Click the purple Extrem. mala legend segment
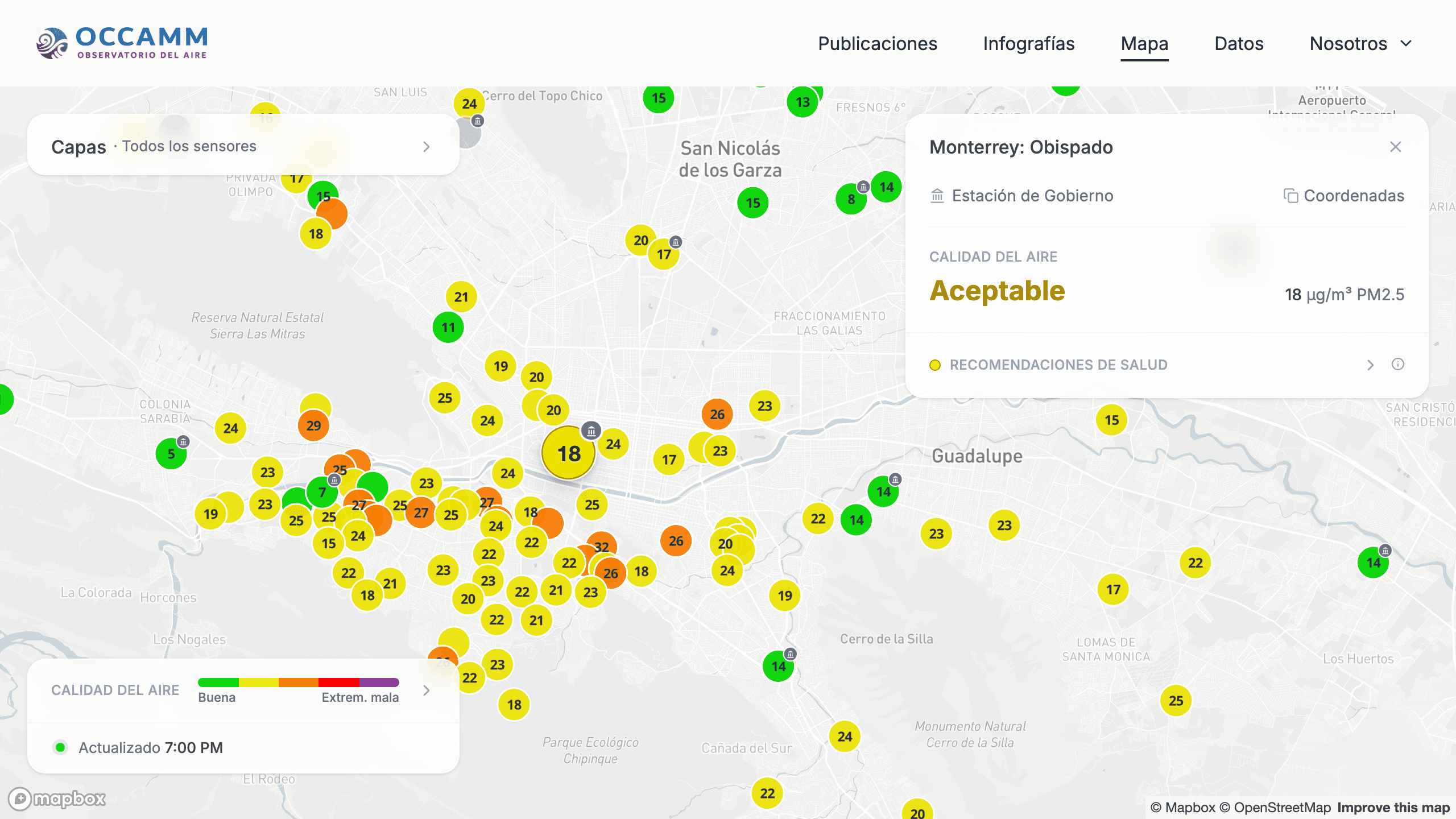The width and height of the screenshot is (1456, 819). (379, 682)
